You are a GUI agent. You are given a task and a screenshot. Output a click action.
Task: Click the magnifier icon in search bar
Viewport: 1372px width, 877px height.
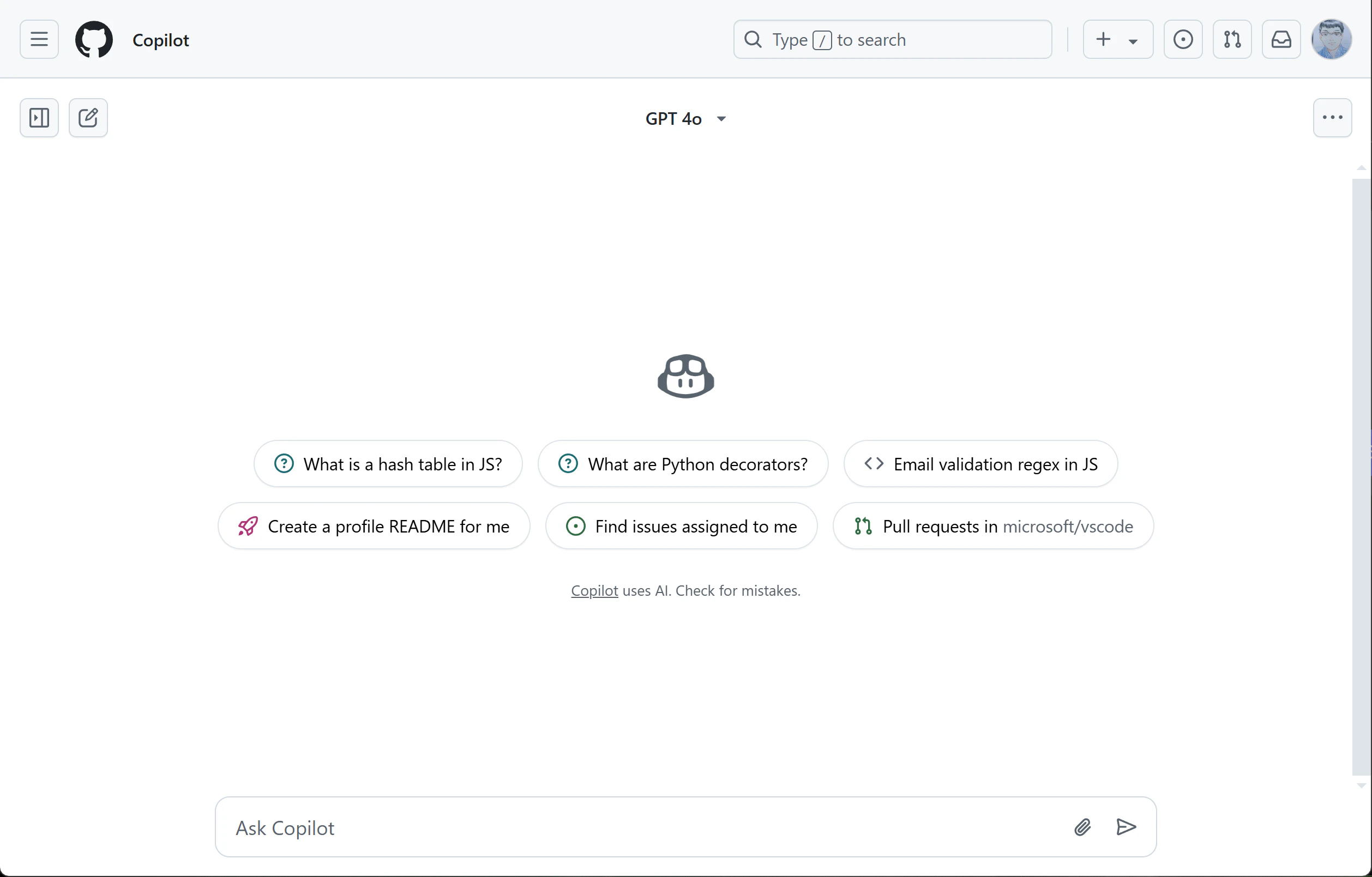coord(753,39)
